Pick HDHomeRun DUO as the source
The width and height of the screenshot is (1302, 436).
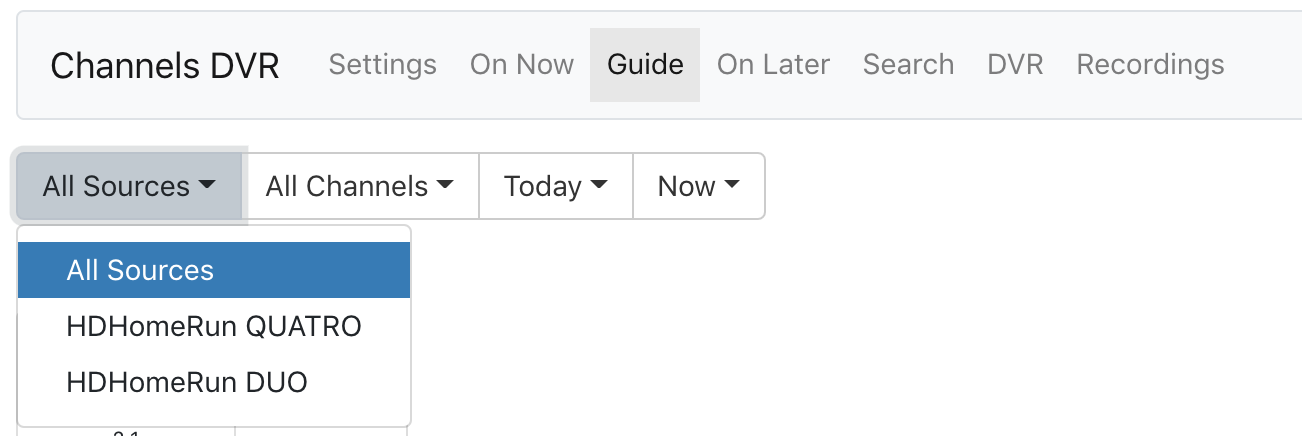pyautogui.click(x=187, y=382)
